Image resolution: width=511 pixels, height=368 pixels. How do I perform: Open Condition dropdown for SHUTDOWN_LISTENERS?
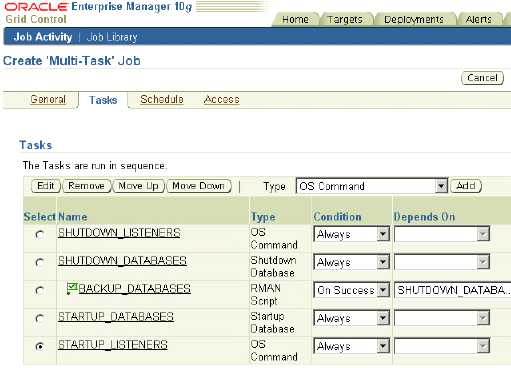click(x=351, y=234)
